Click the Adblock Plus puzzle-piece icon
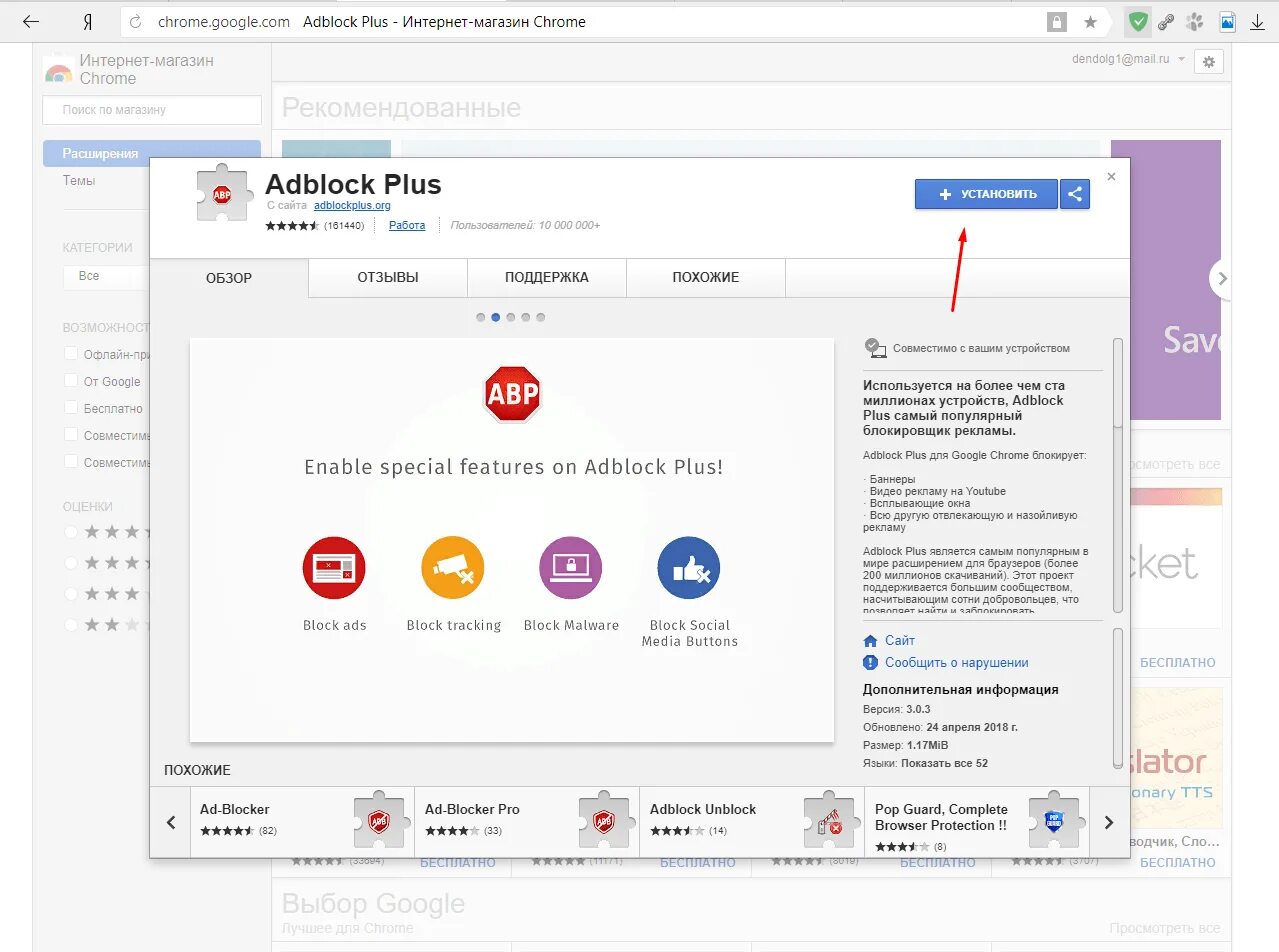1279x952 pixels. [x=224, y=191]
